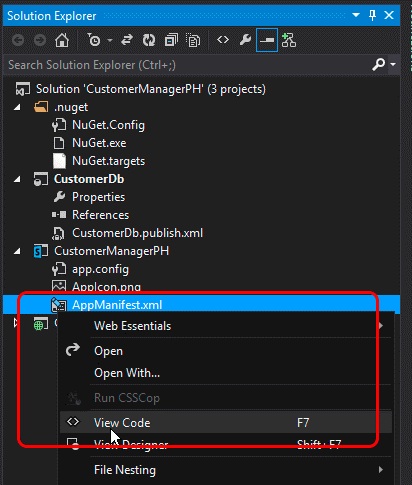Collapse the CustomerManagerPH project
The width and height of the screenshot is (412, 485).
[17, 251]
